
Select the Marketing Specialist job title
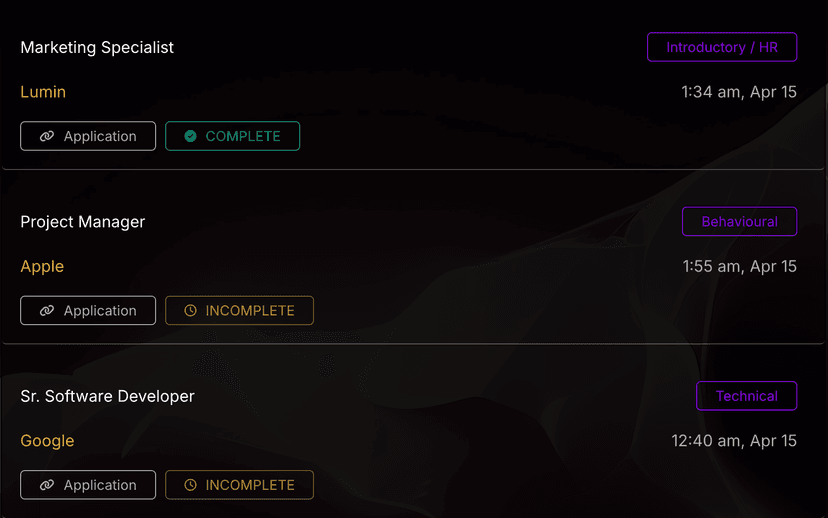coord(97,47)
